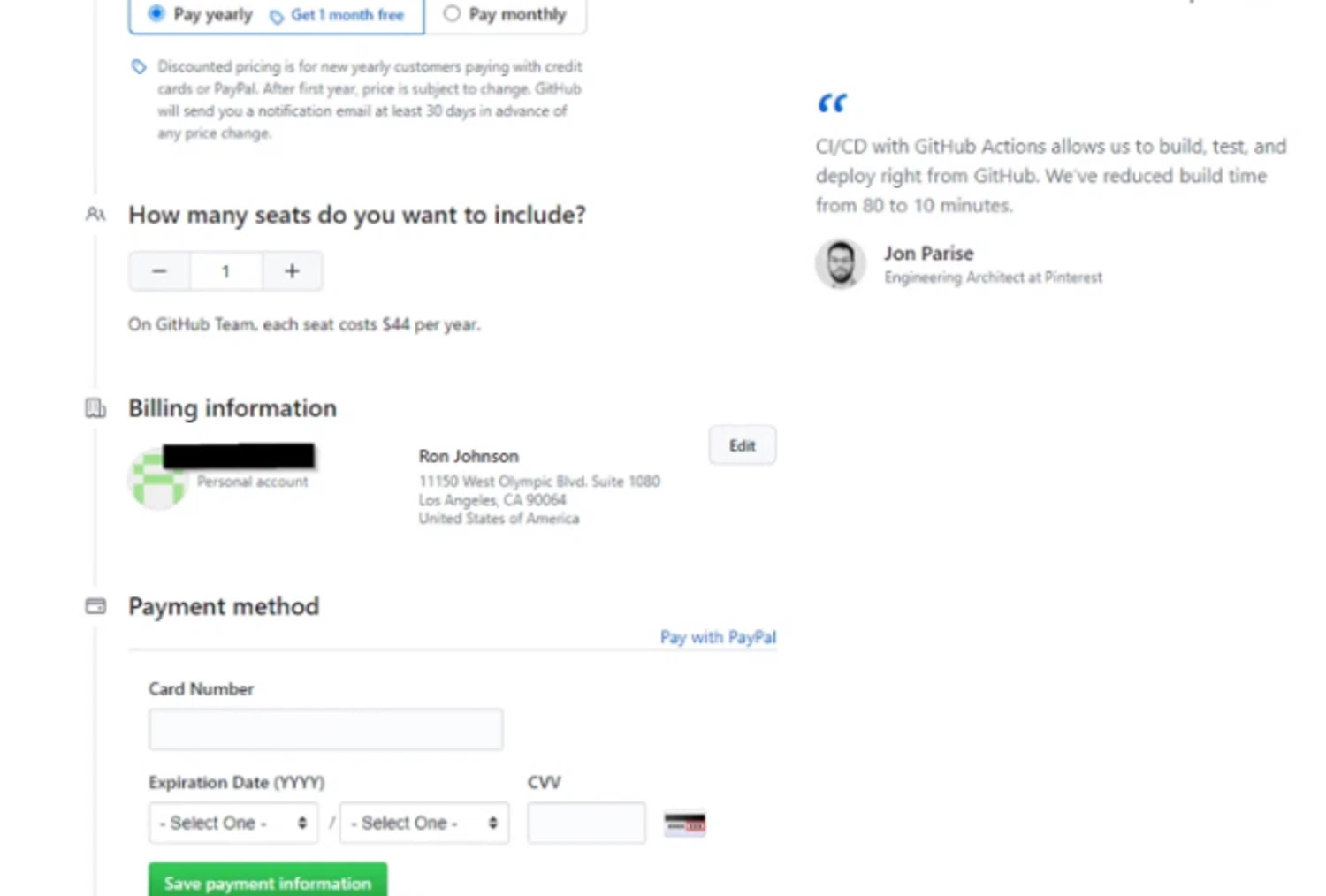Click Jon Parise's profile photo
1326x896 pixels.
point(841,264)
